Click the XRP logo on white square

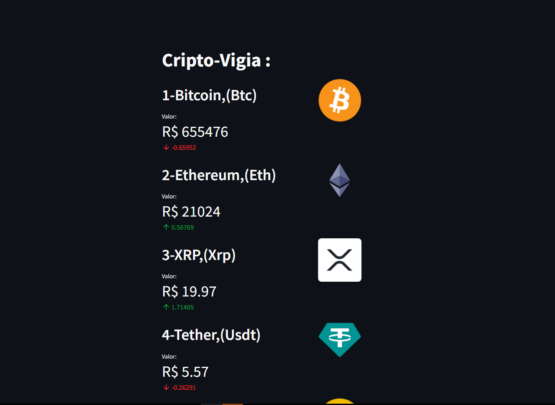339,260
